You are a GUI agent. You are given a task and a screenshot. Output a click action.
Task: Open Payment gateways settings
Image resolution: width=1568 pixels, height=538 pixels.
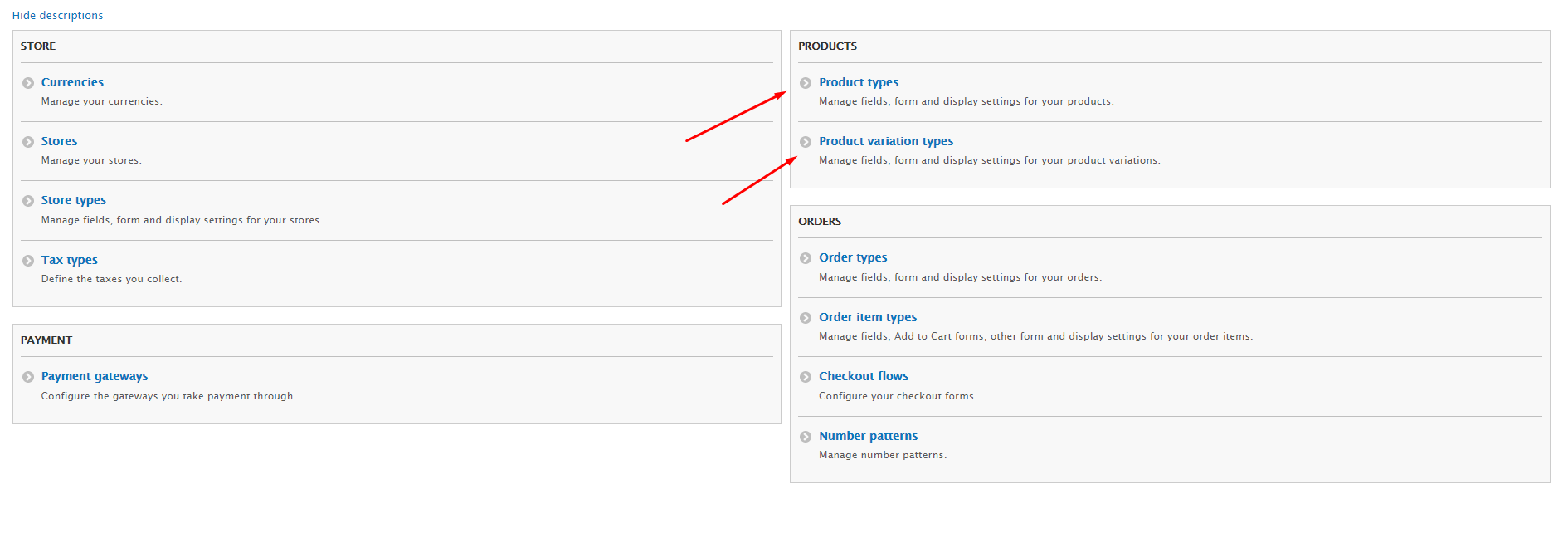tap(95, 376)
